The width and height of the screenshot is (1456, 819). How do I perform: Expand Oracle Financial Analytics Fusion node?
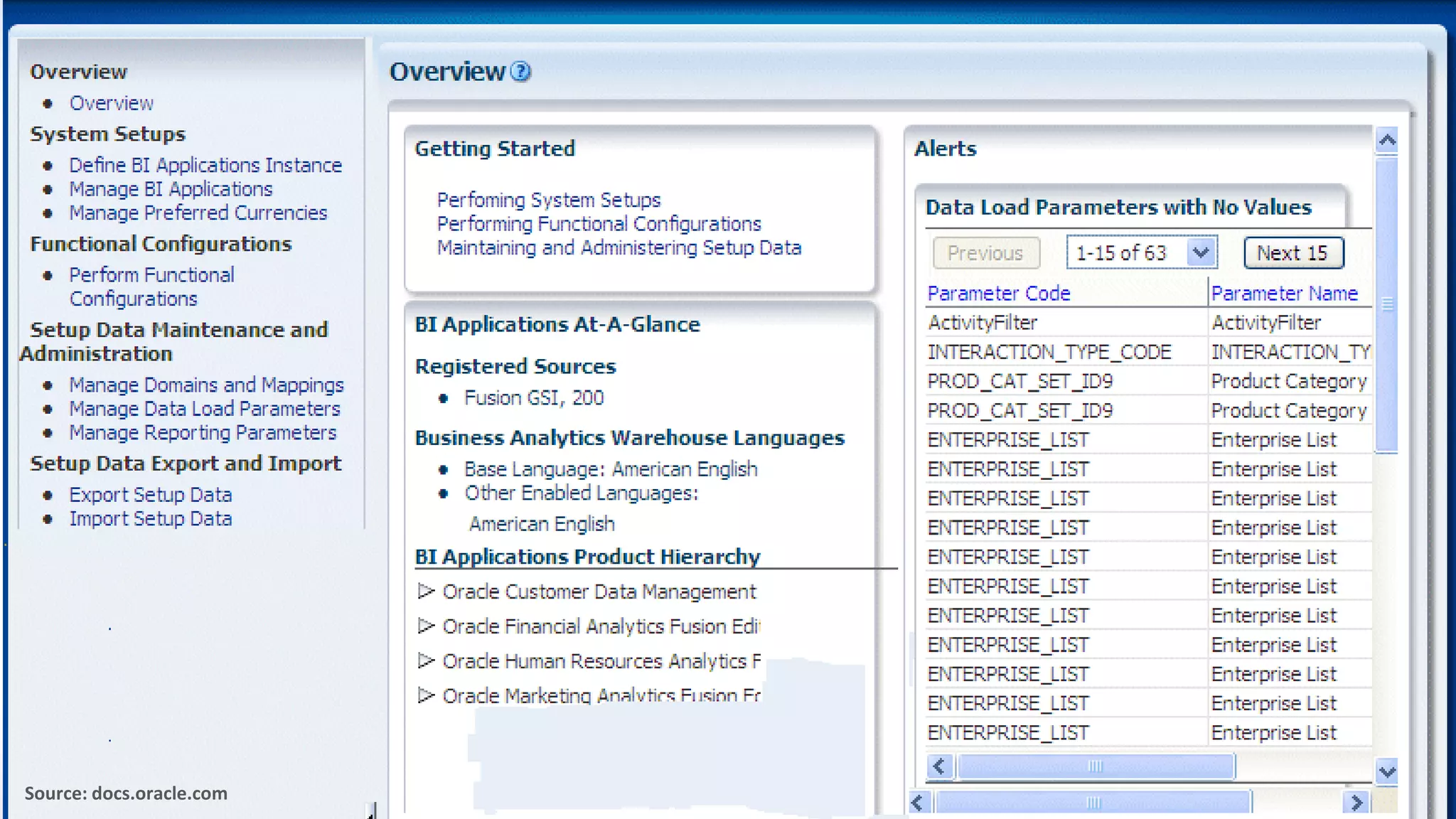coord(426,626)
